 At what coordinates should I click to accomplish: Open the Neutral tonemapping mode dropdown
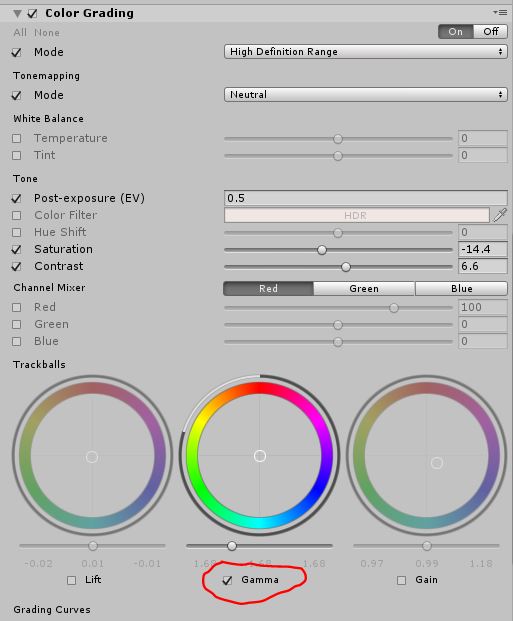366,95
